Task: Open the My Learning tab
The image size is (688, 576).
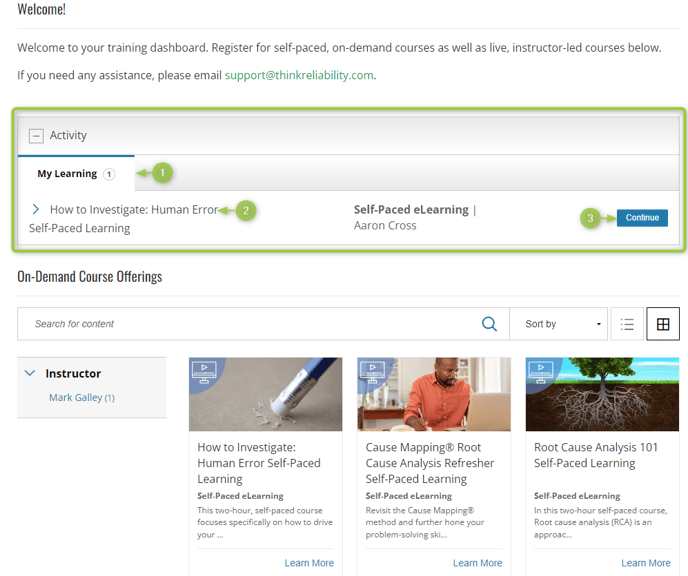Action: pos(76,174)
